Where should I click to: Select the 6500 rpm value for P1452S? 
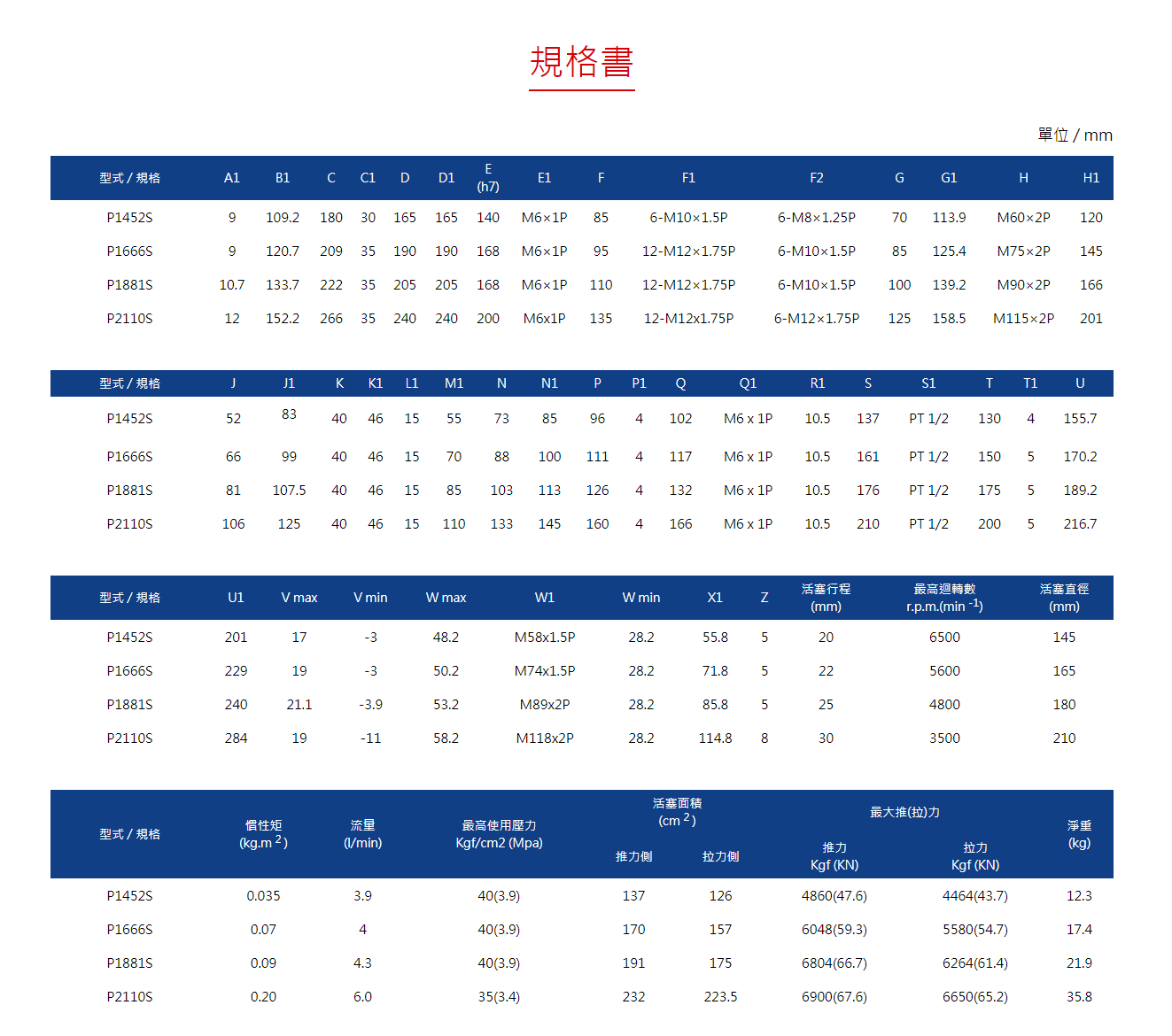944,637
